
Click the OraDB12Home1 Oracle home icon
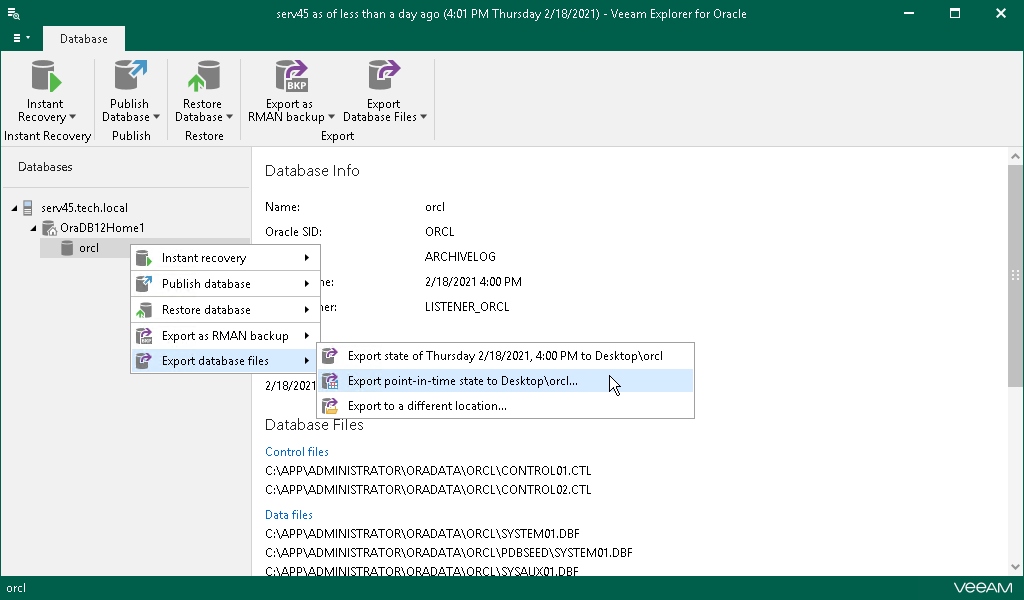tap(49, 228)
